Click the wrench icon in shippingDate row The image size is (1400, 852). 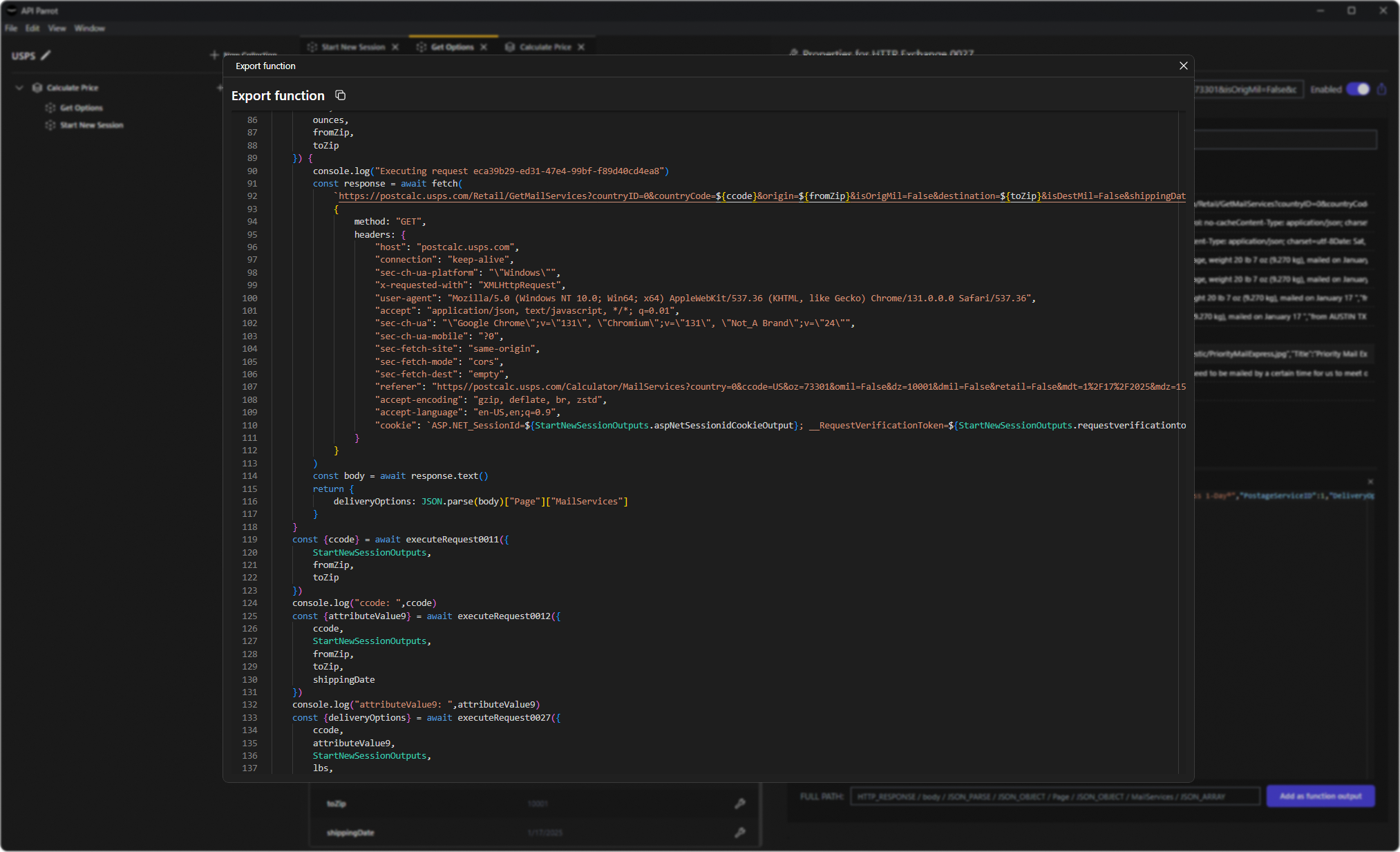pyautogui.click(x=740, y=833)
